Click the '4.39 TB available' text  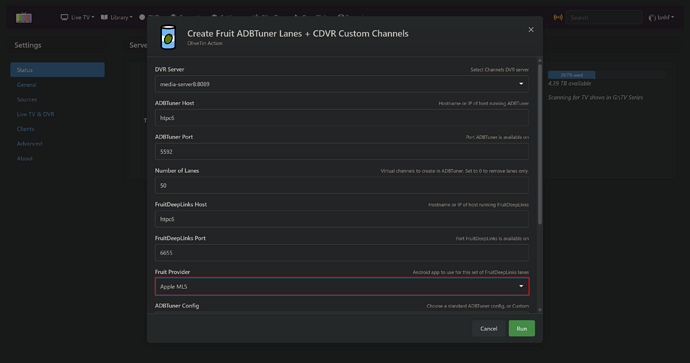click(x=569, y=84)
